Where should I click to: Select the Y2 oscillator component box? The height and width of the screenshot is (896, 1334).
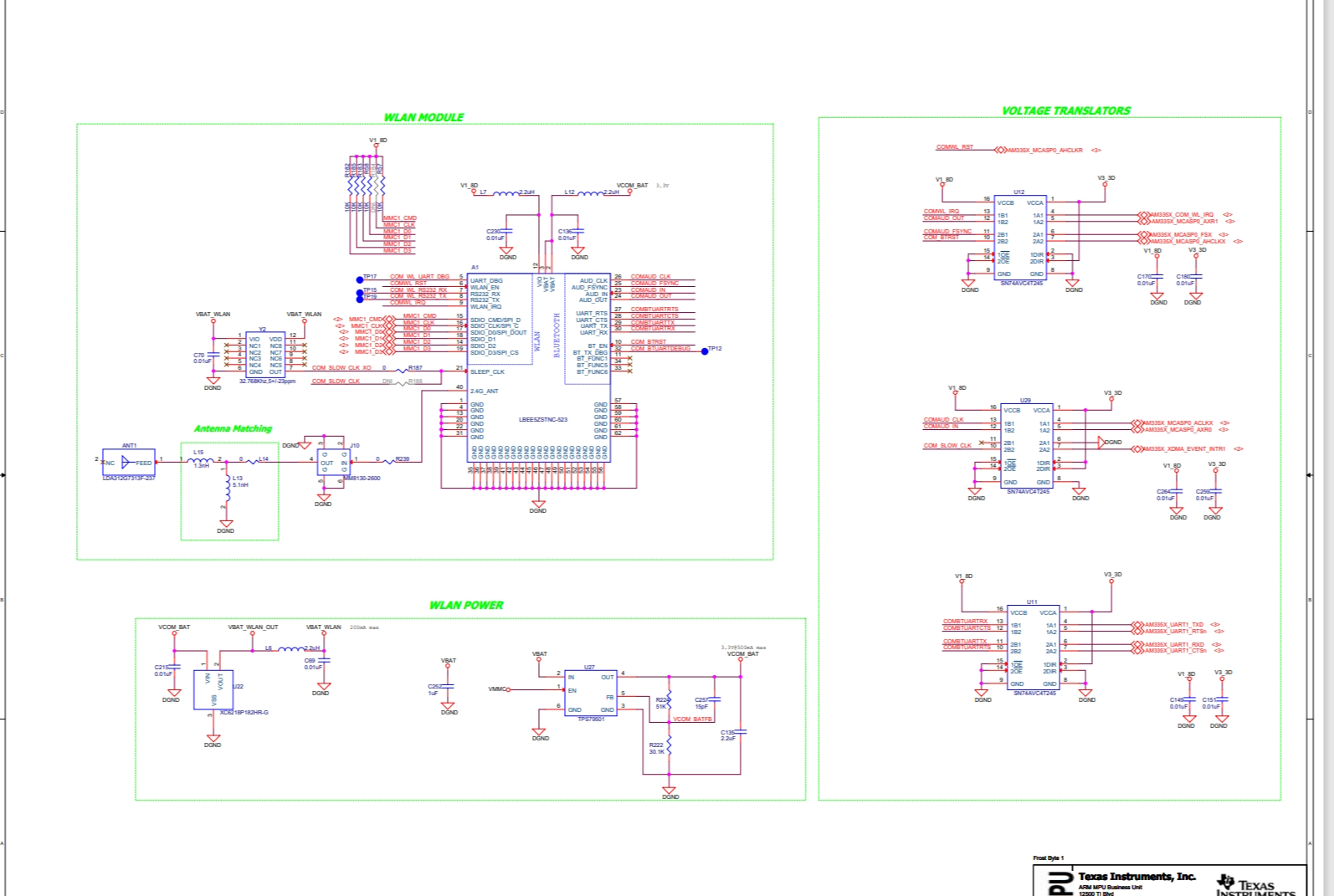(265, 354)
